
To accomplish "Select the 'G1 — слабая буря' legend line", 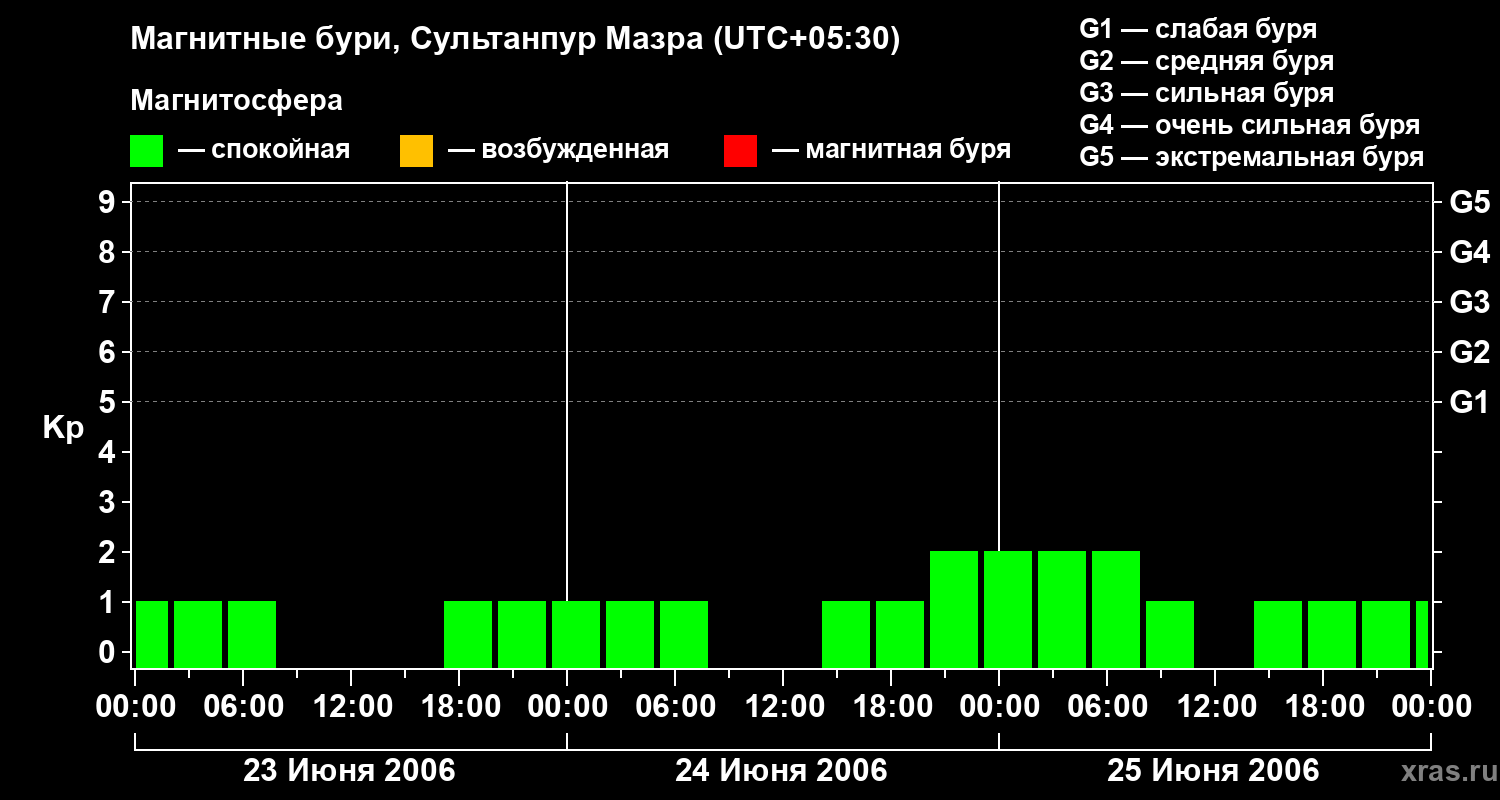I will coord(1198,29).
